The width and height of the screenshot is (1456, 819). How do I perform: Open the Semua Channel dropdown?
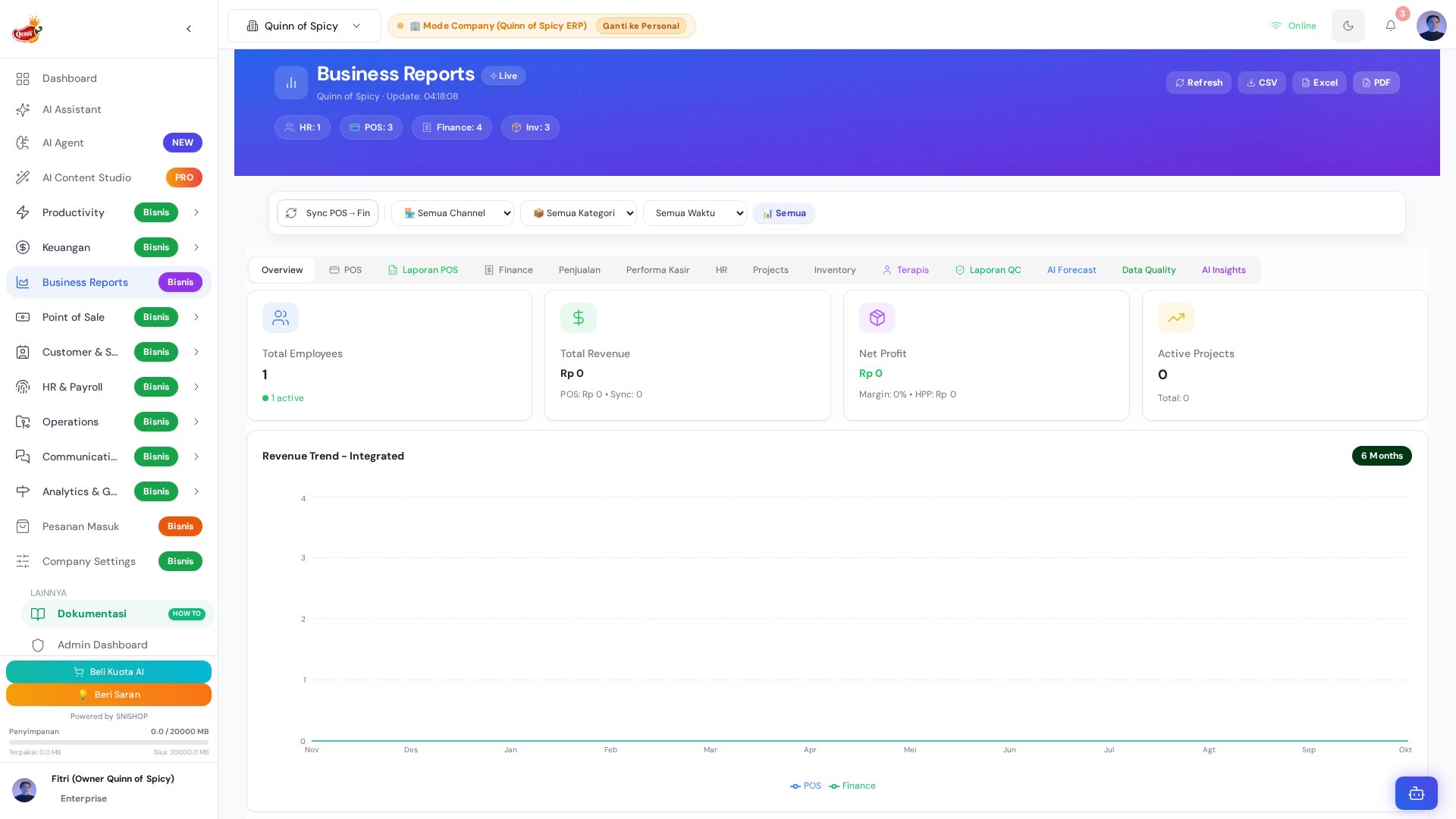tap(453, 213)
